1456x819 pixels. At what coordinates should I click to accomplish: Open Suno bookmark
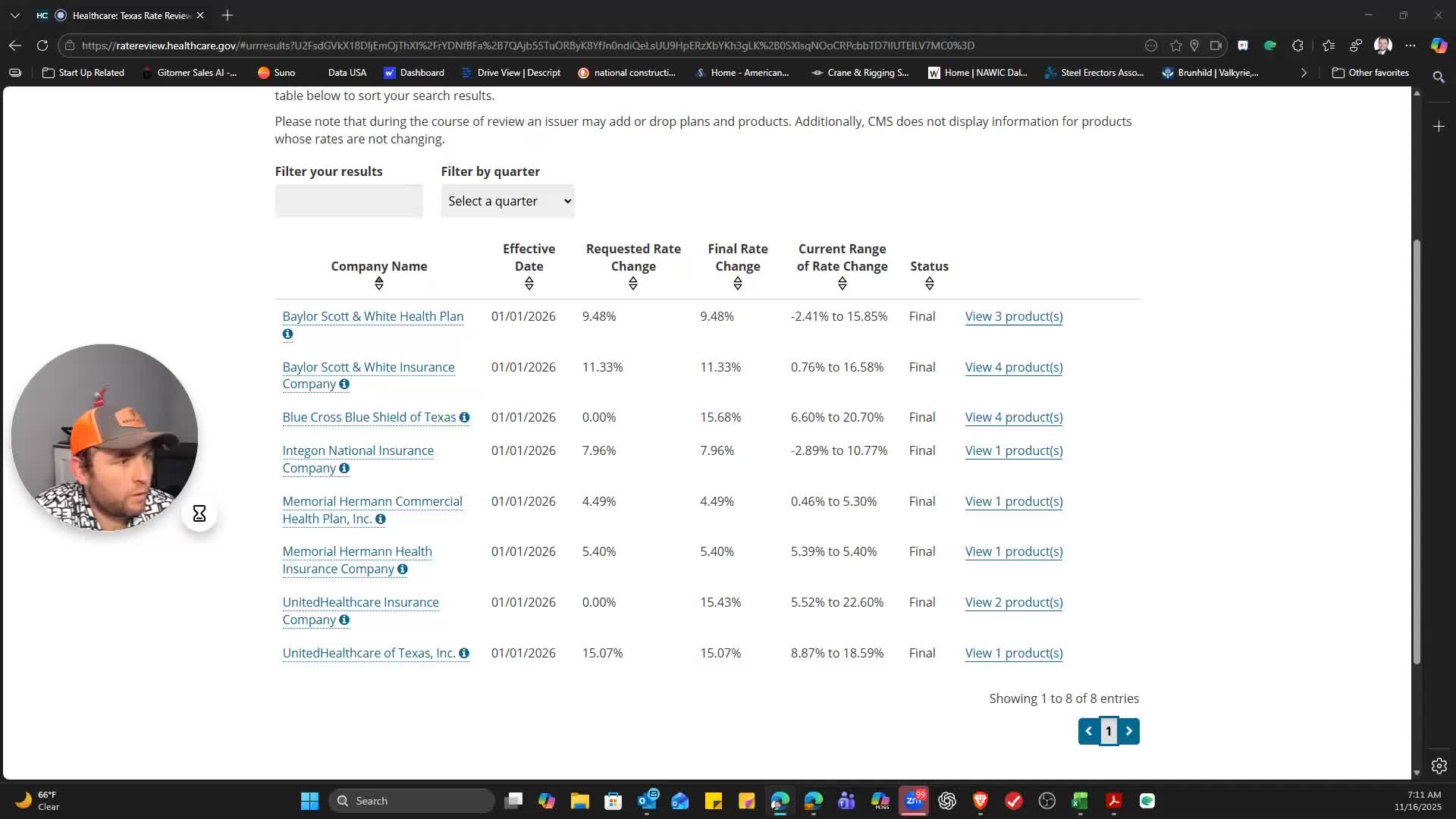coord(276,73)
